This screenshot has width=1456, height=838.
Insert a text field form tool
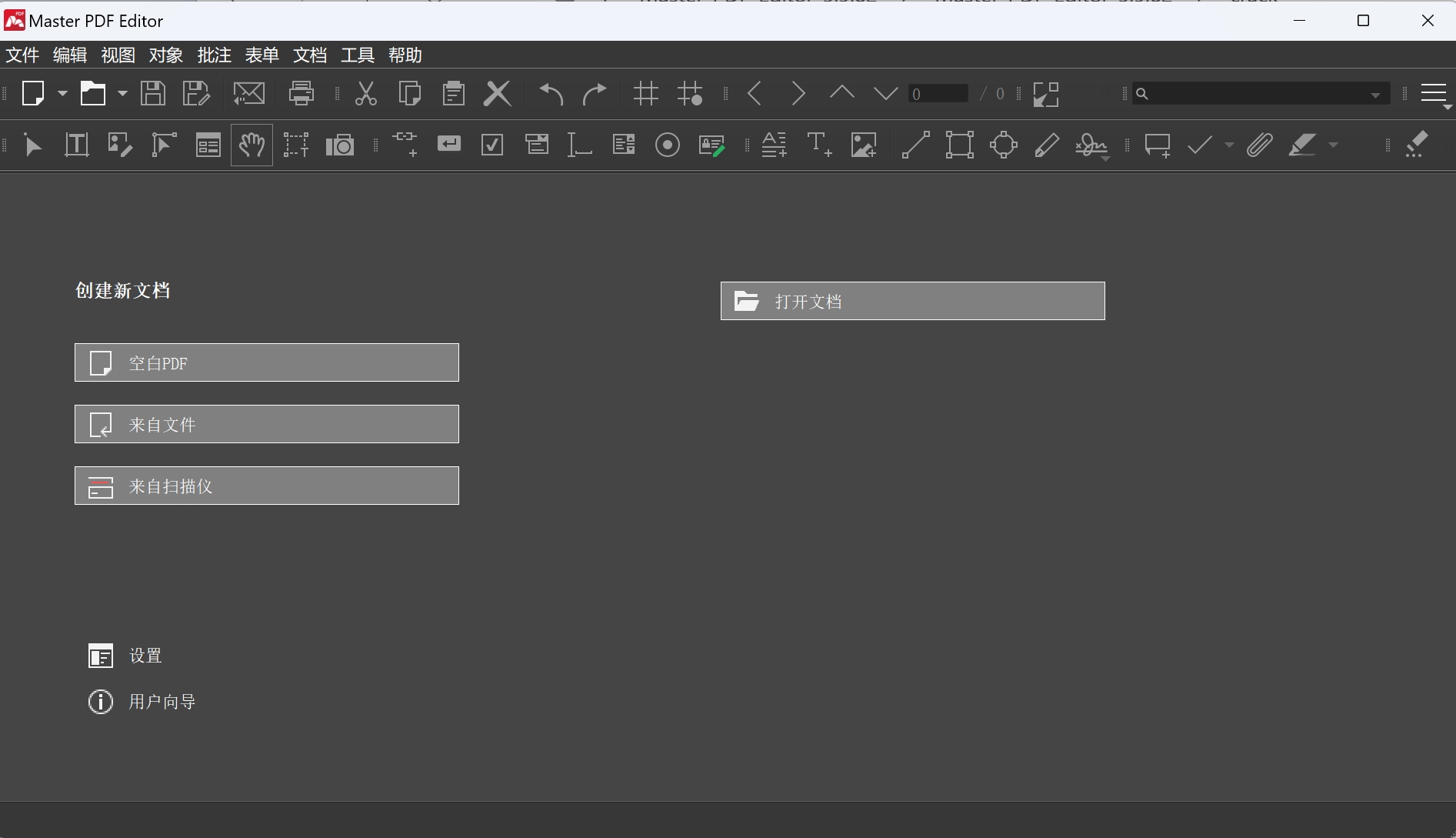tap(579, 145)
